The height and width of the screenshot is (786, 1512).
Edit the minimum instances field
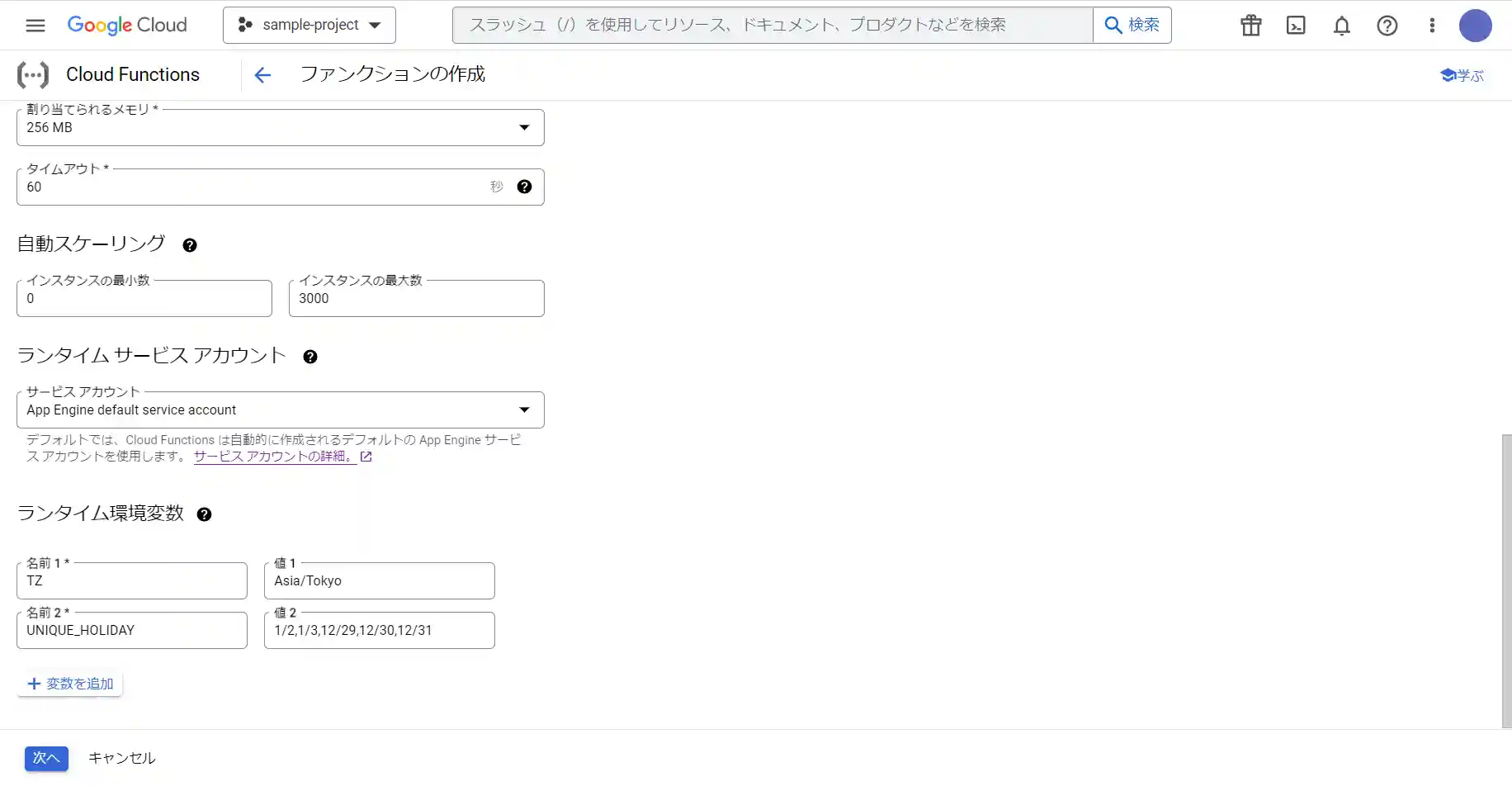click(144, 298)
